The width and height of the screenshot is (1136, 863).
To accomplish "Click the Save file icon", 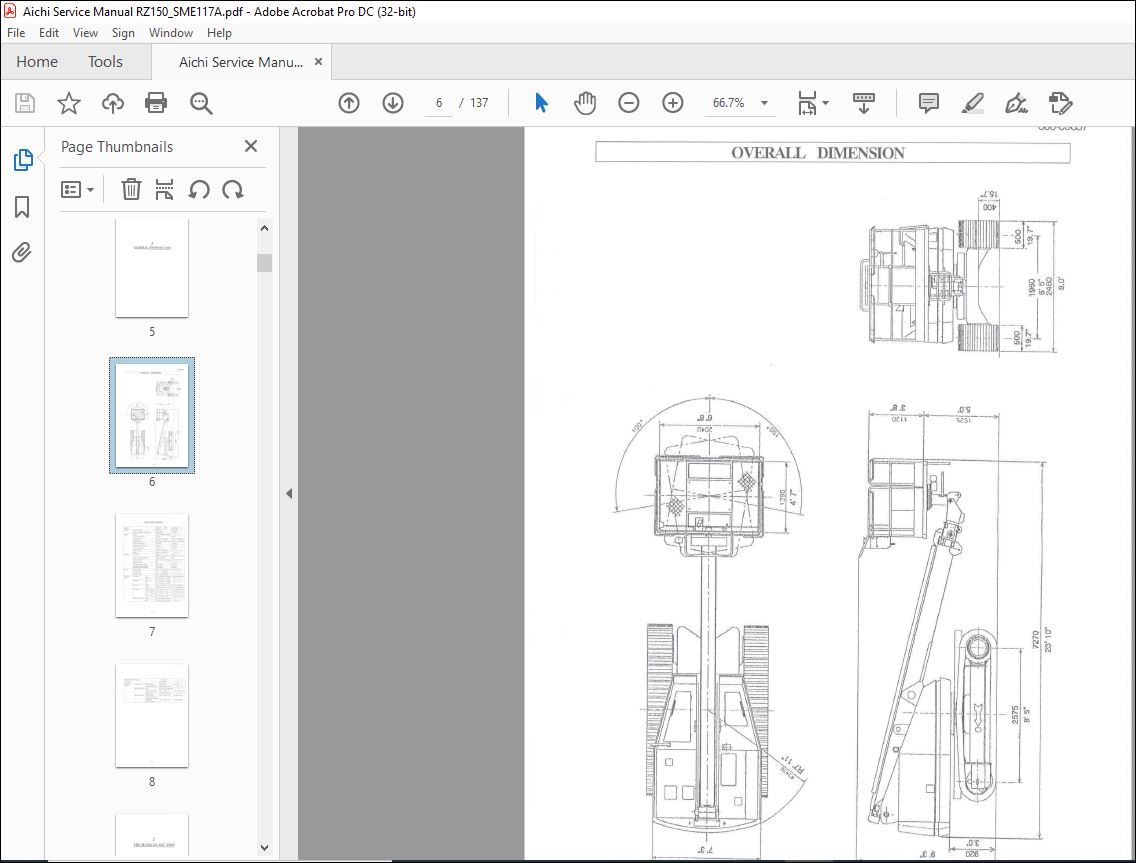I will click(25, 103).
